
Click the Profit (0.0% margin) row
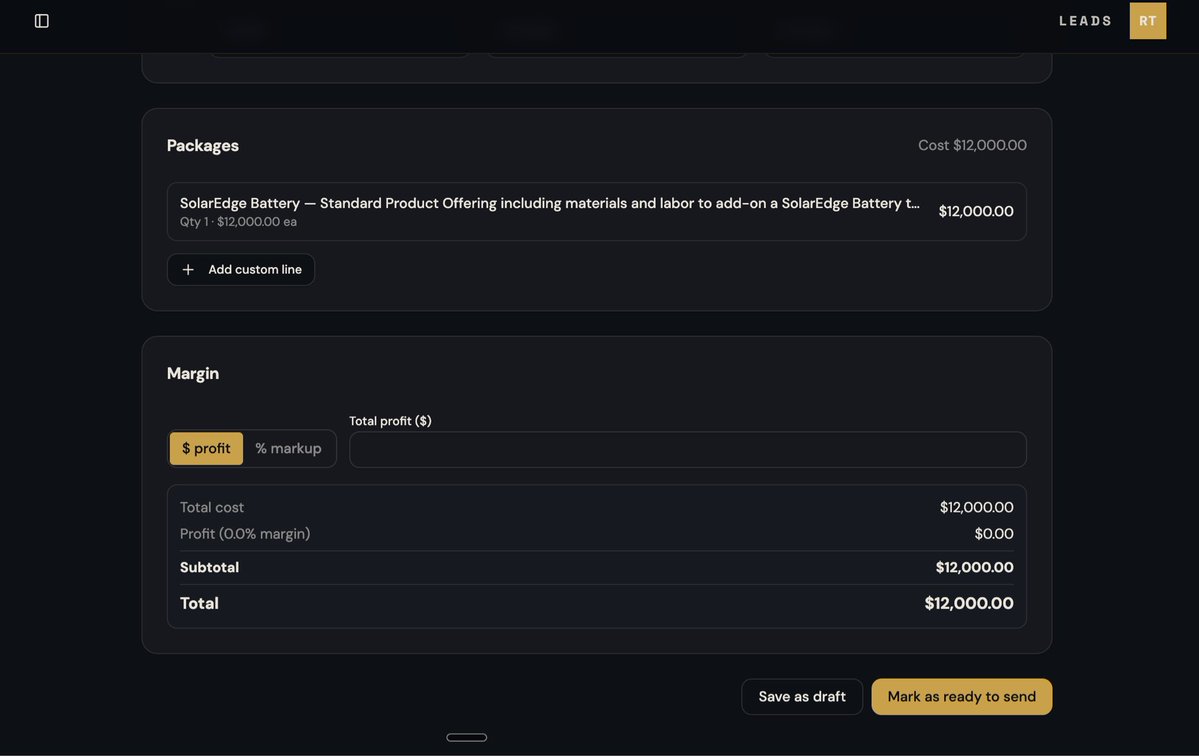tap(596, 534)
